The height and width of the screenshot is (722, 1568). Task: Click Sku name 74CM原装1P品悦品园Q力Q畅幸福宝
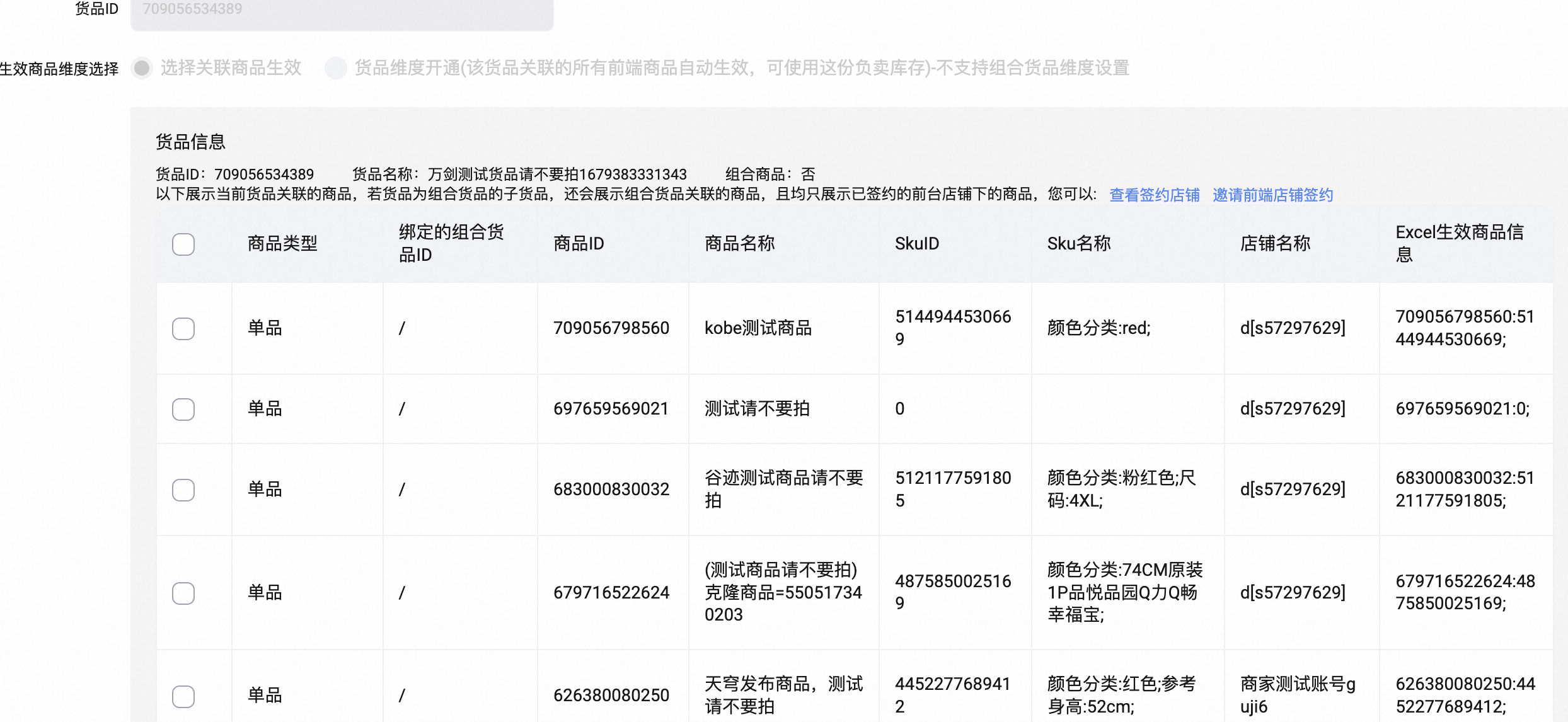pyautogui.click(x=1125, y=592)
